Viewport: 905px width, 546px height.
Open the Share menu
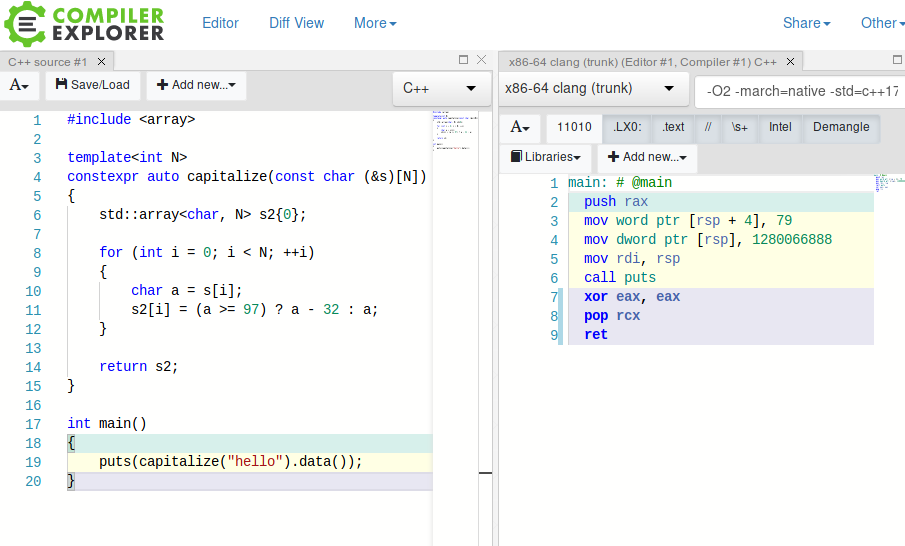pyautogui.click(x=806, y=23)
